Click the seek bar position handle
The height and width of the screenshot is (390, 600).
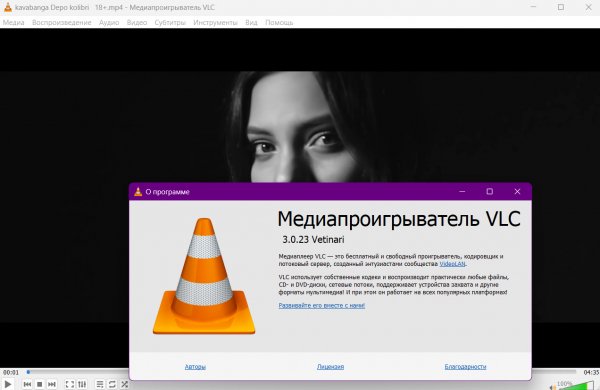tap(28, 372)
